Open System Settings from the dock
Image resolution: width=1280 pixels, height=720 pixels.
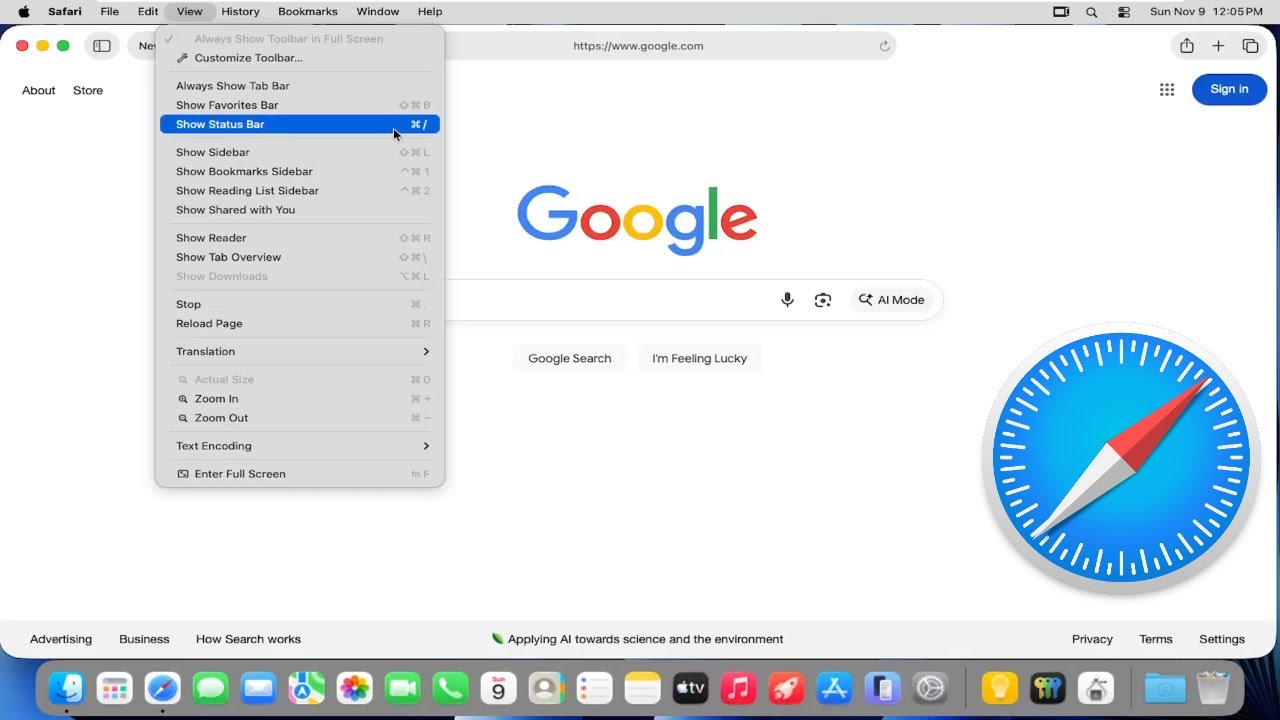[x=930, y=688]
